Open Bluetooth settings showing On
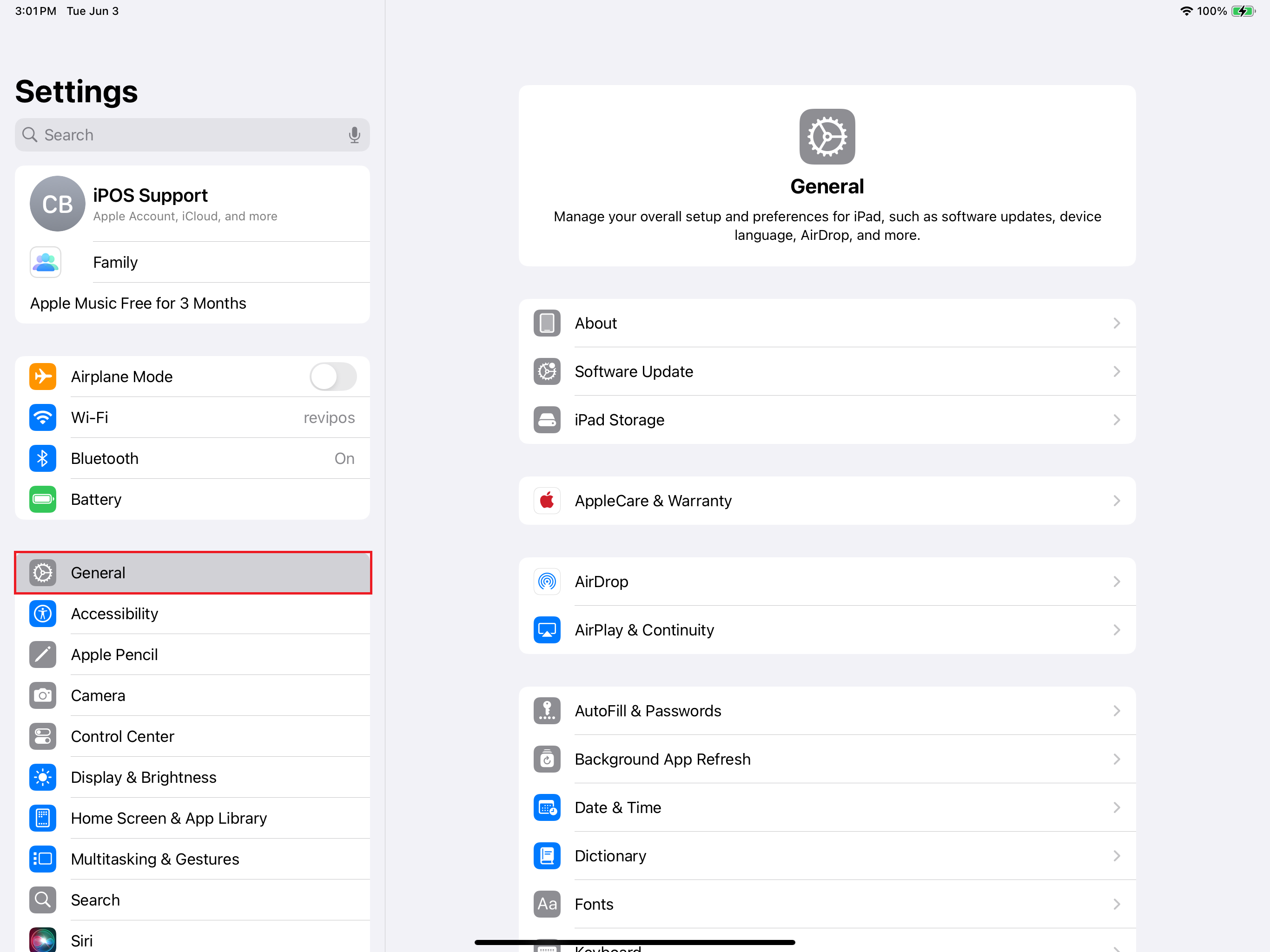Screen dimensions: 1270x952 pyautogui.click(x=192, y=458)
